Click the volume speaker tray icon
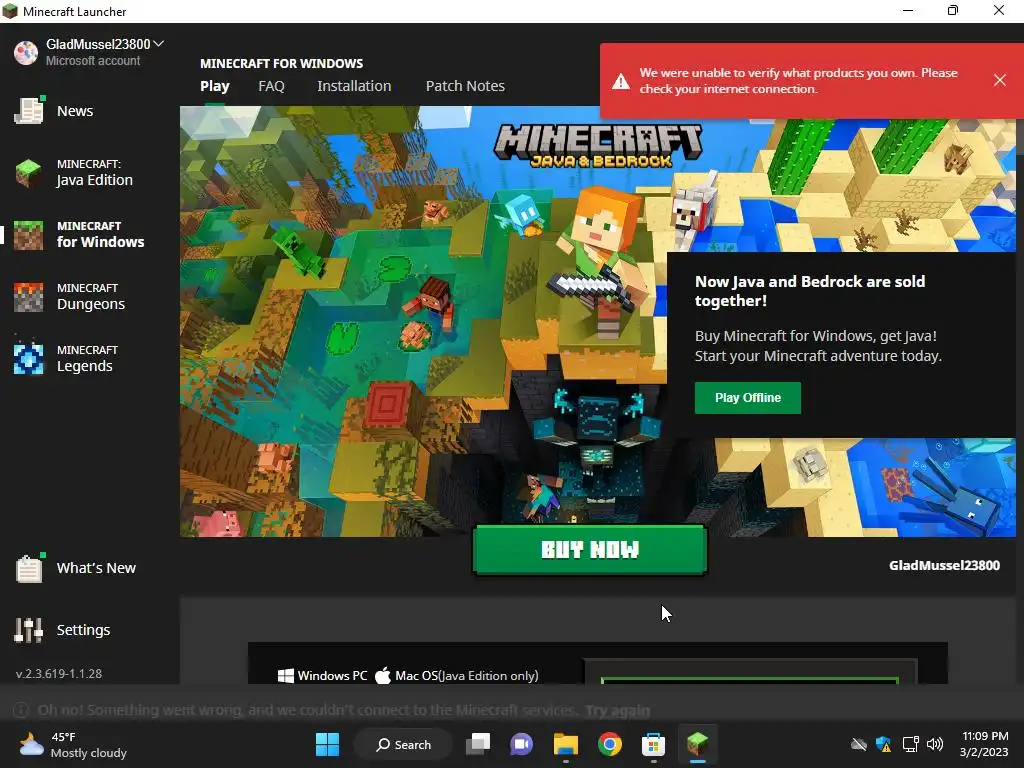This screenshot has width=1024, height=768. pyautogui.click(x=935, y=744)
